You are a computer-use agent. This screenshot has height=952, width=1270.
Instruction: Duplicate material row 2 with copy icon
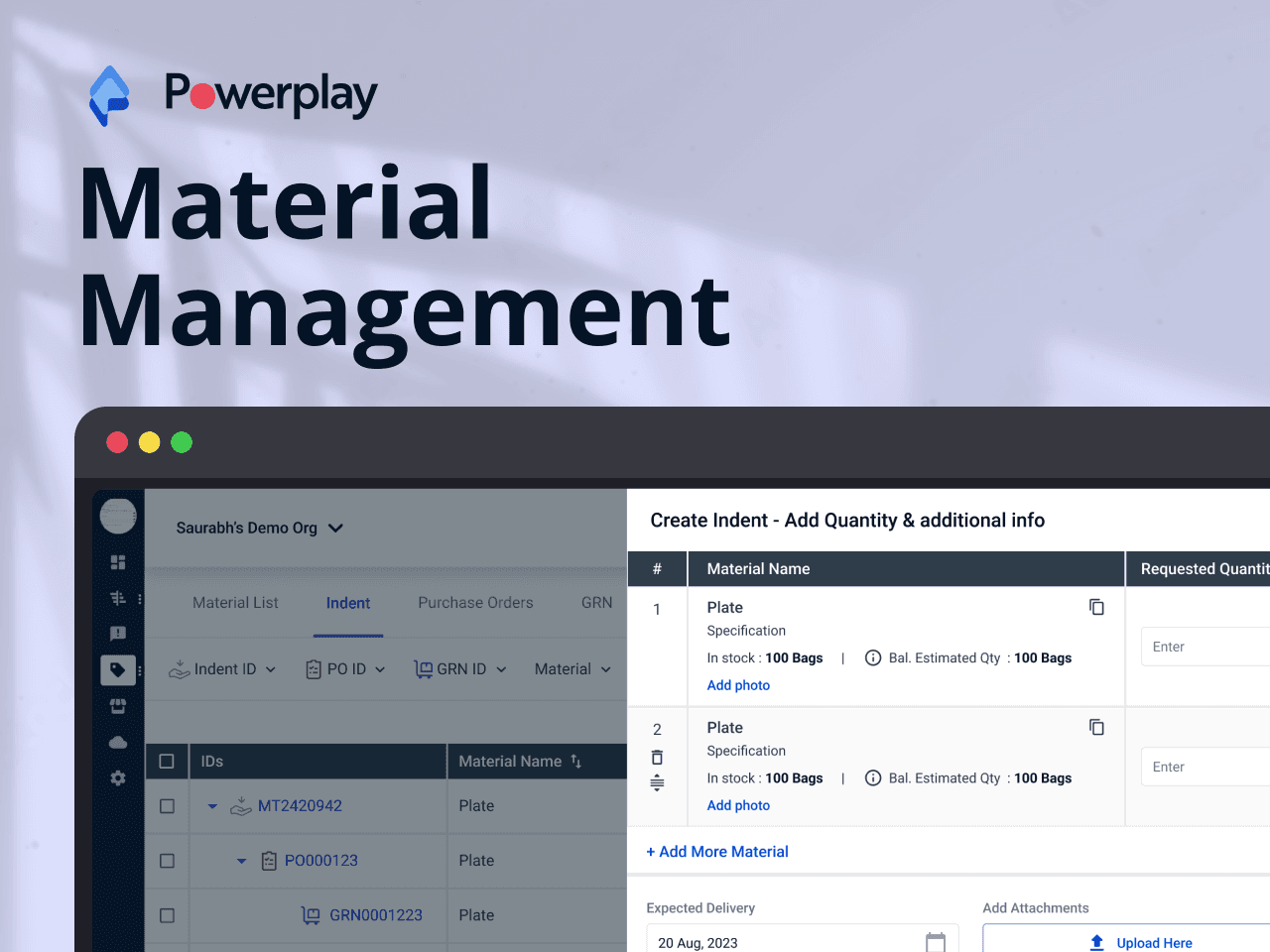[x=1096, y=727]
